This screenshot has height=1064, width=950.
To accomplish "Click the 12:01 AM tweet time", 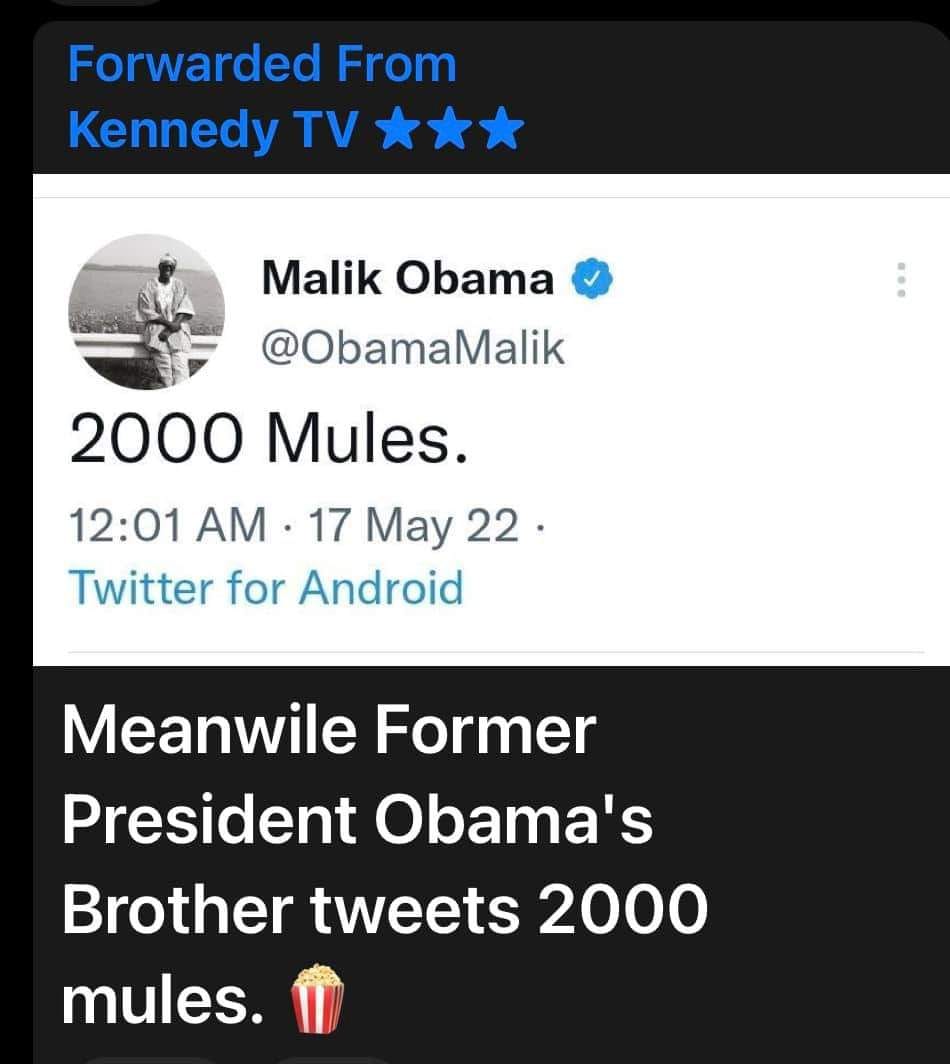I will (167, 524).
